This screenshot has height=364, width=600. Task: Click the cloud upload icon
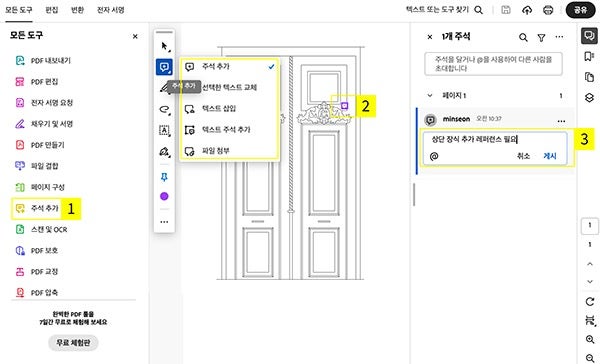527,10
